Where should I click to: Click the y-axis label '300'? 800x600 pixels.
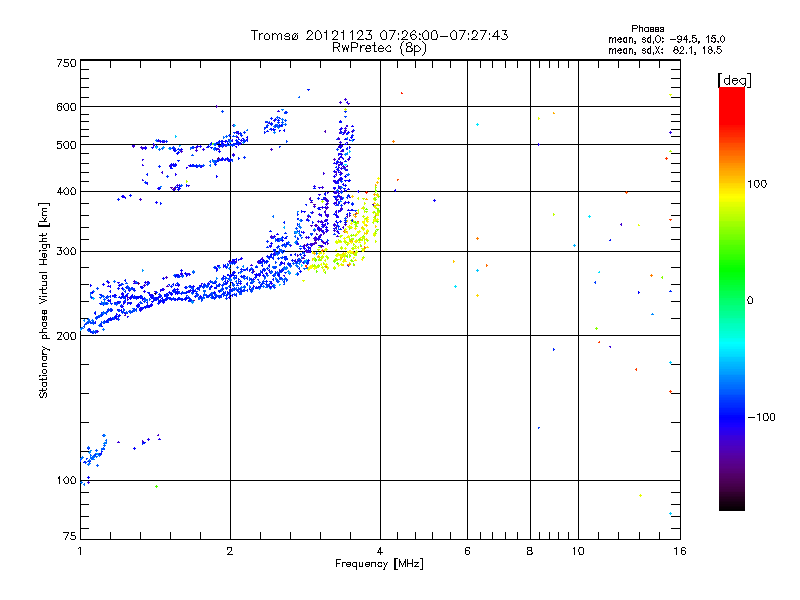coord(66,252)
